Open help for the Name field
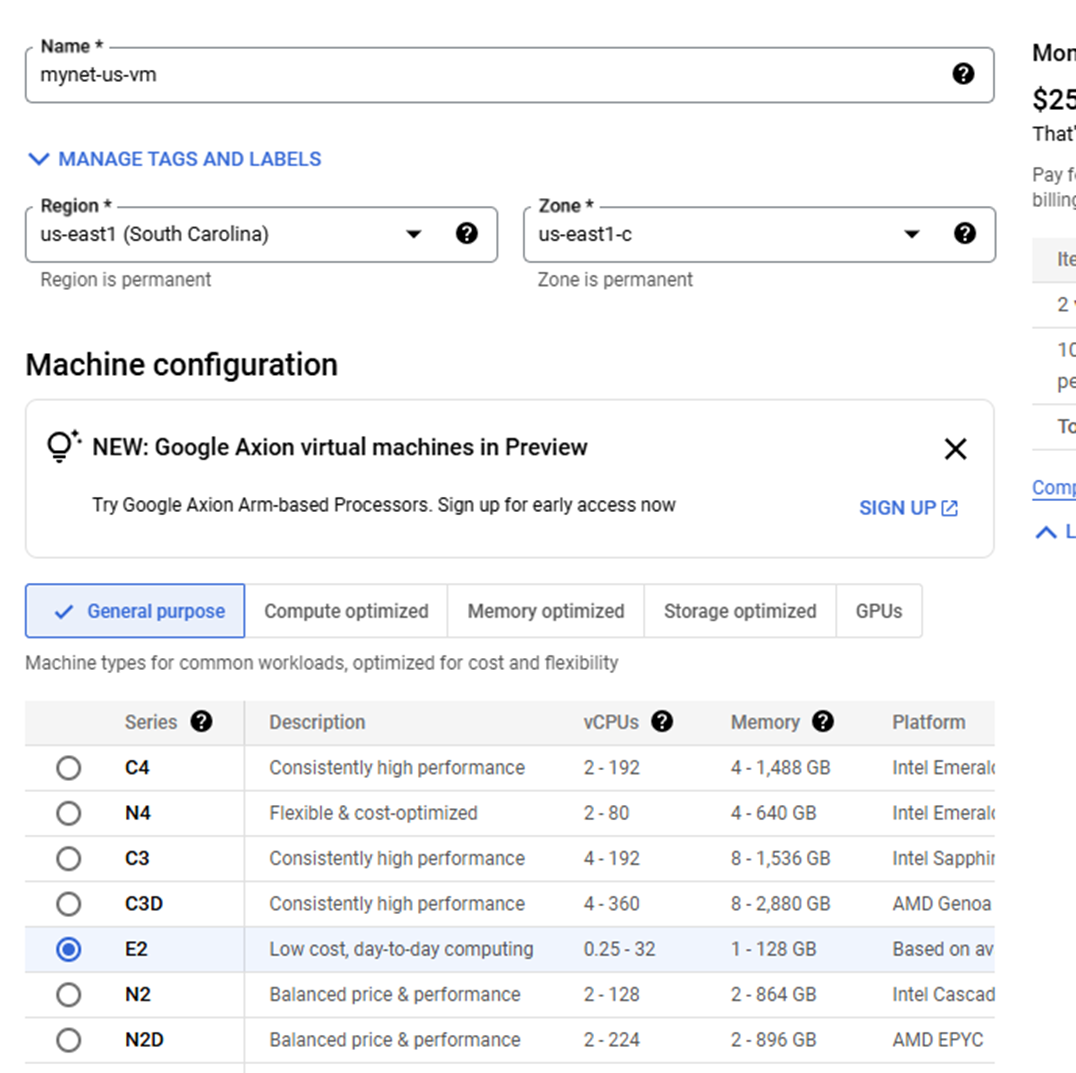 click(x=963, y=73)
